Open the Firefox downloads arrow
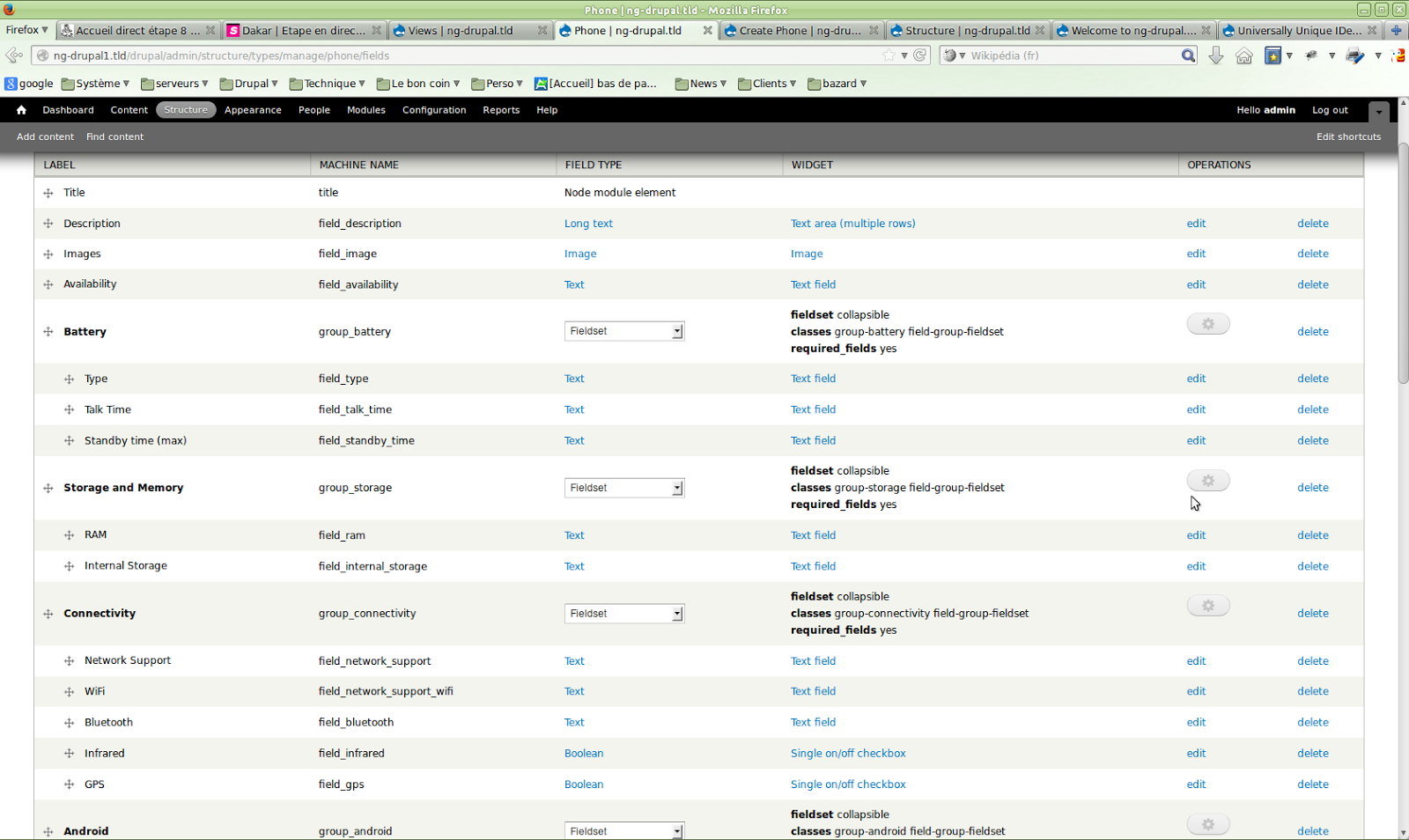 pyautogui.click(x=1216, y=55)
